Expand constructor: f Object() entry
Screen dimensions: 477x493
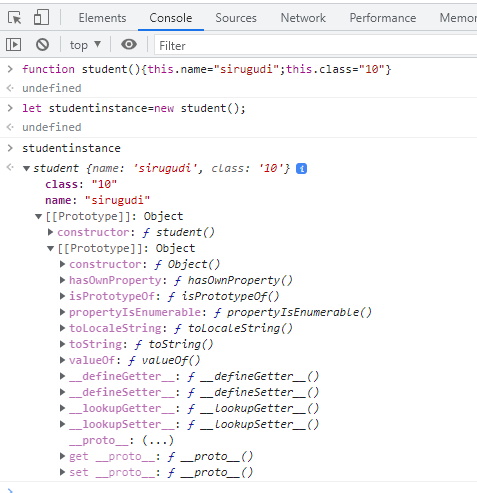(x=62, y=264)
